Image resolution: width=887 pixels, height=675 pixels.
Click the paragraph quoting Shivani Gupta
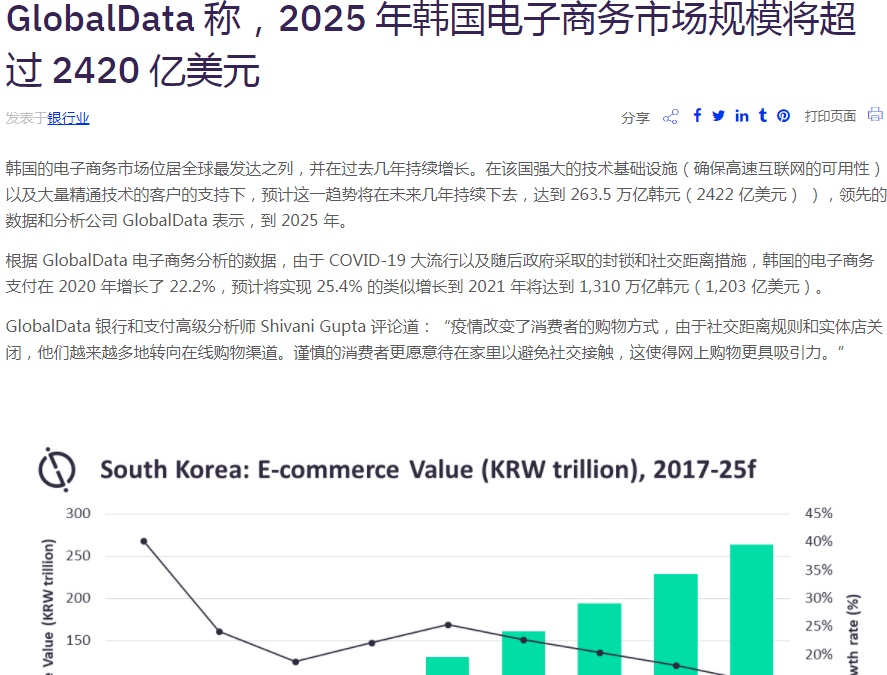tap(443, 340)
